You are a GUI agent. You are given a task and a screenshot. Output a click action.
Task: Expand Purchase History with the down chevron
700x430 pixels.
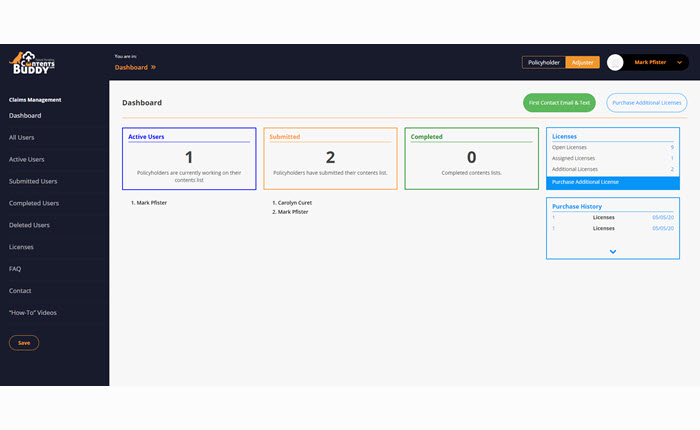[x=612, y=251]
